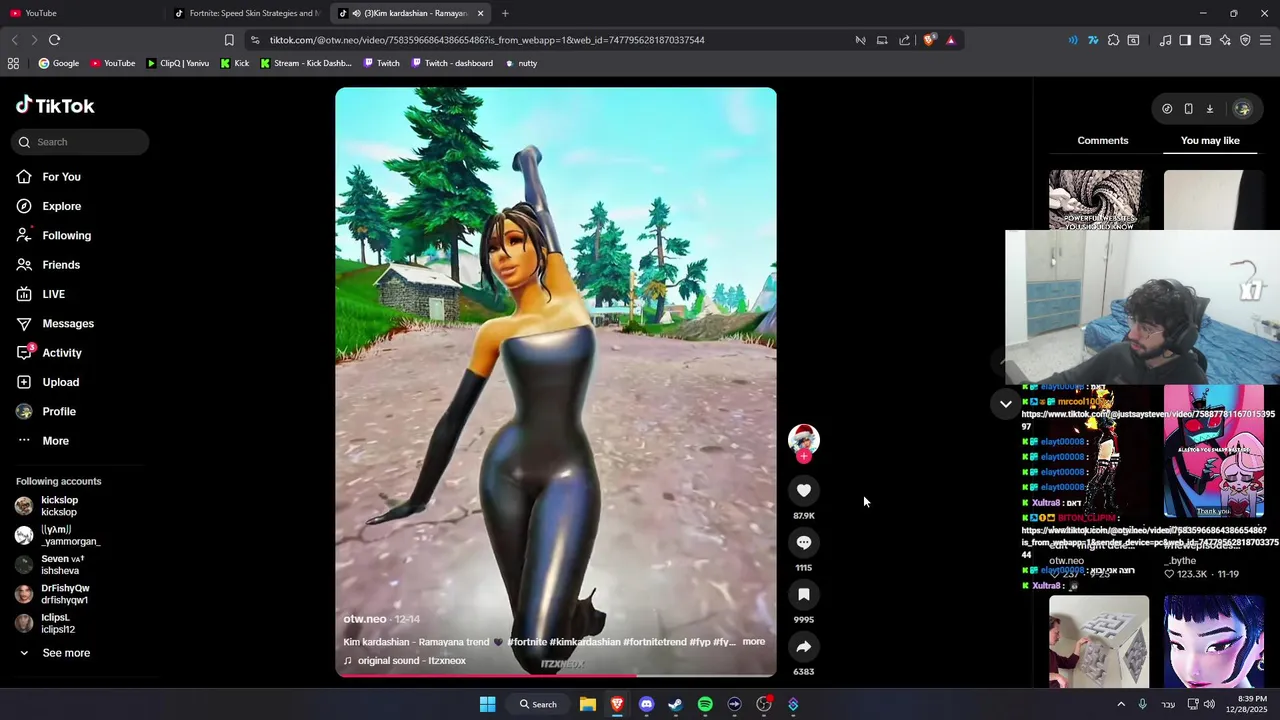
Task: Click the coin icon in top pill
Action: [x=1167, y=109]
